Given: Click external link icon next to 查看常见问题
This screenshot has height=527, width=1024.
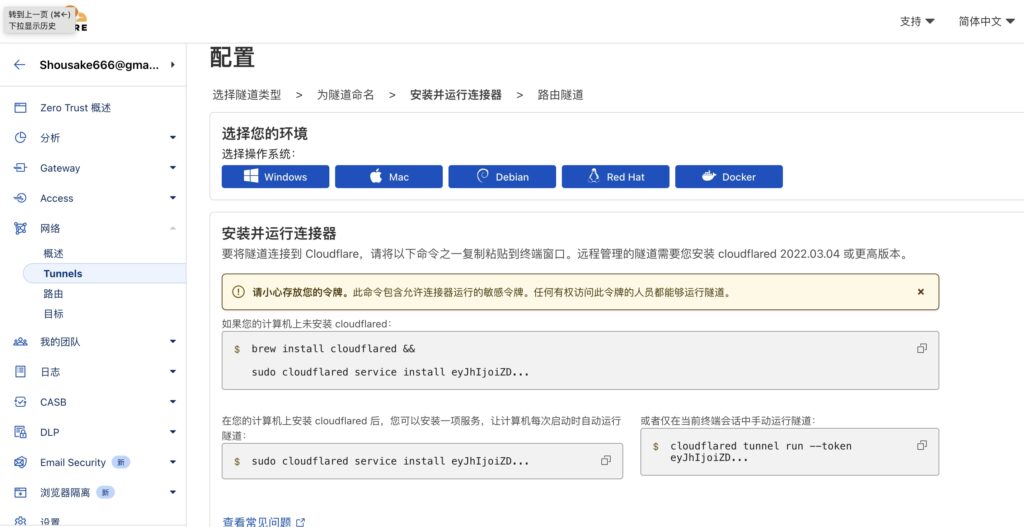Looking at the screenshot, I should click(300, 522).
